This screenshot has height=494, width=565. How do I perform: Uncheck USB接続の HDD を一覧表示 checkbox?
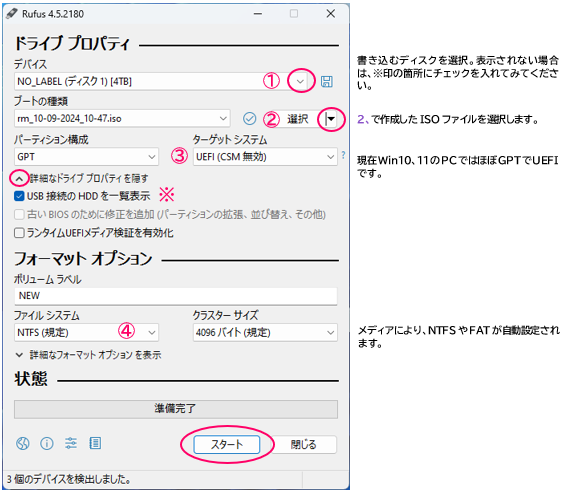coord(19,196)
